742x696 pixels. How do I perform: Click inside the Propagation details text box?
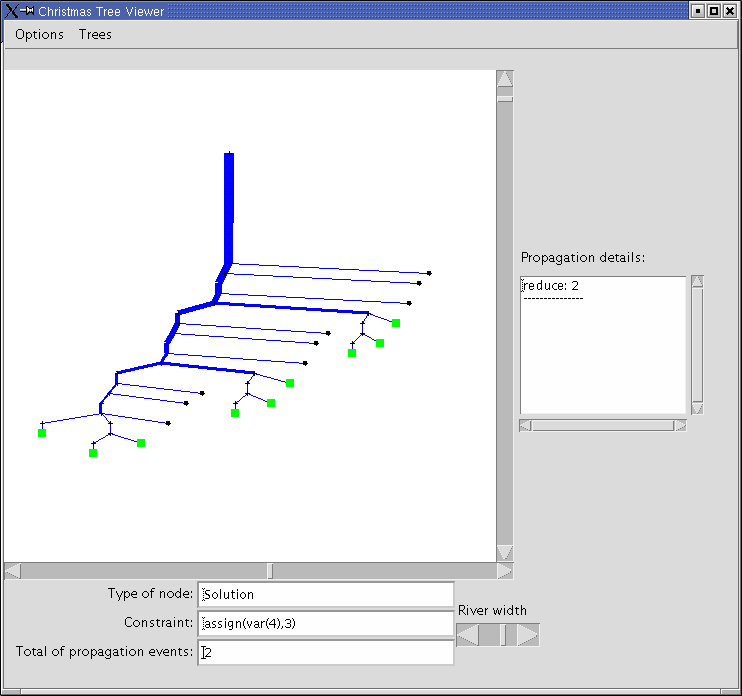click(x=603, y=345)
